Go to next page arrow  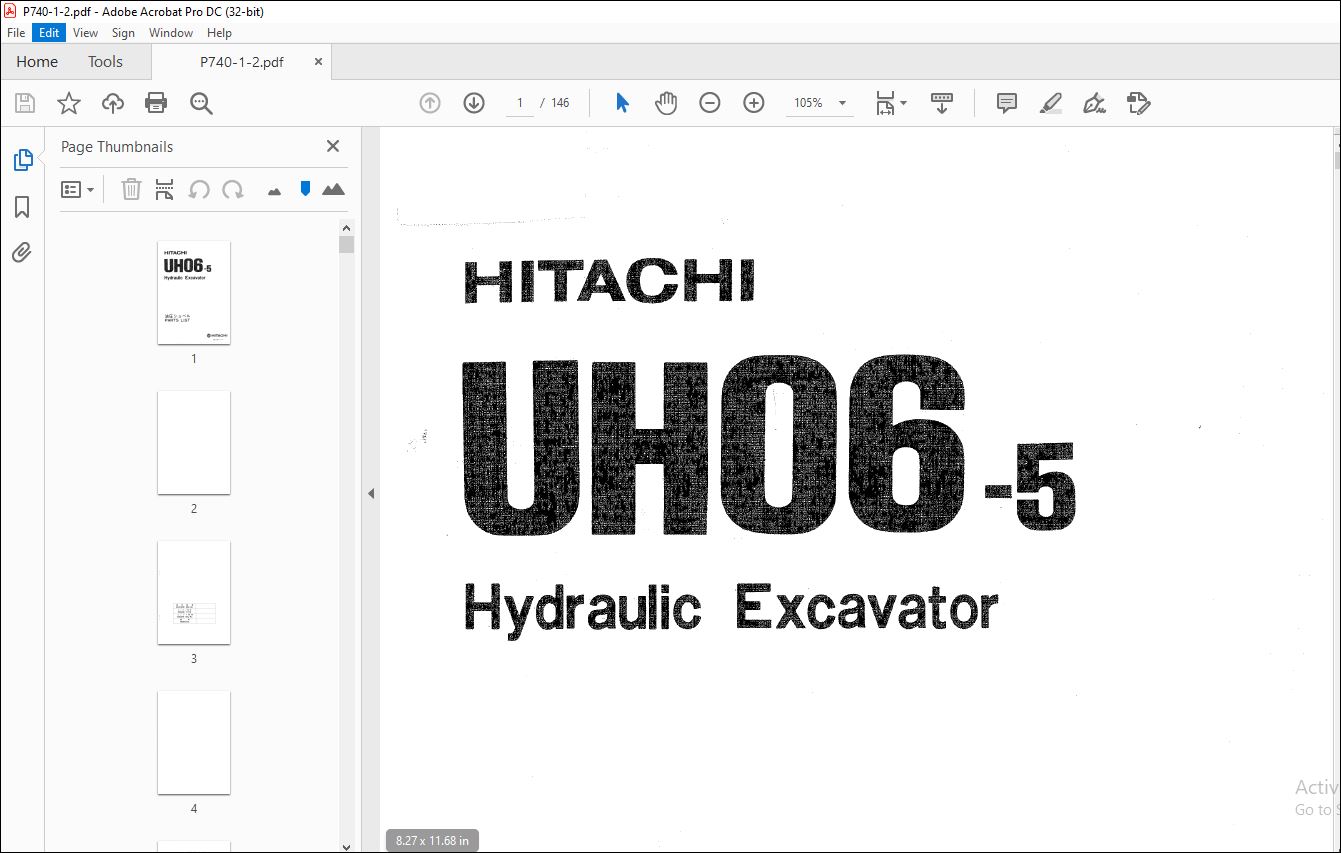[474, 103]
